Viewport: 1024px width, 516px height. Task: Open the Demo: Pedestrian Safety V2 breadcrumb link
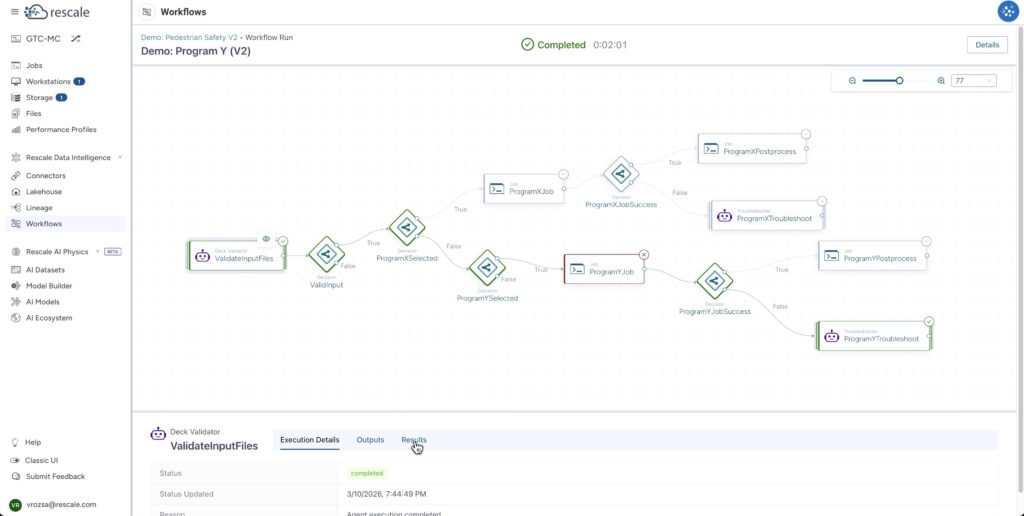189,37
